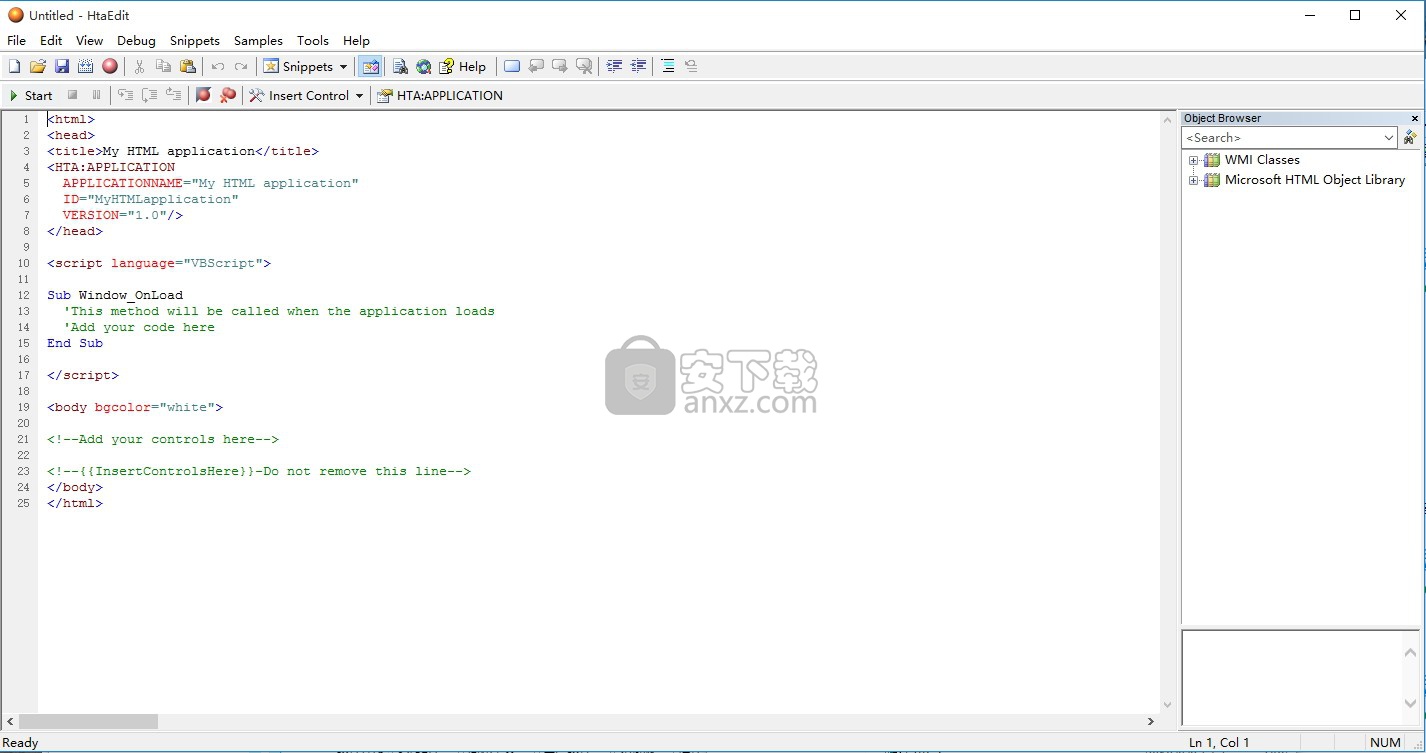Click the editor scroll-up arrow
The image size is (1426, 753).
pos(1167,120)
